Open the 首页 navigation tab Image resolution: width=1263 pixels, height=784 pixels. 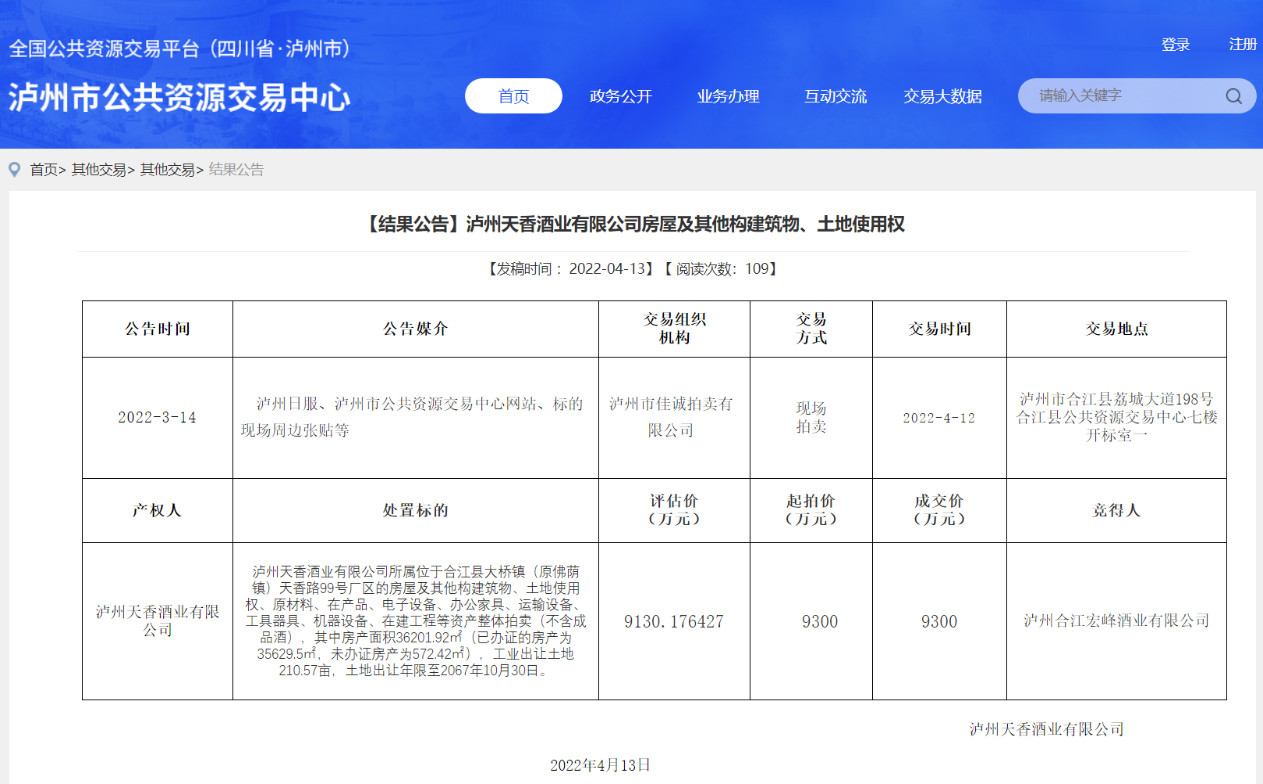(x=513, y=96)
